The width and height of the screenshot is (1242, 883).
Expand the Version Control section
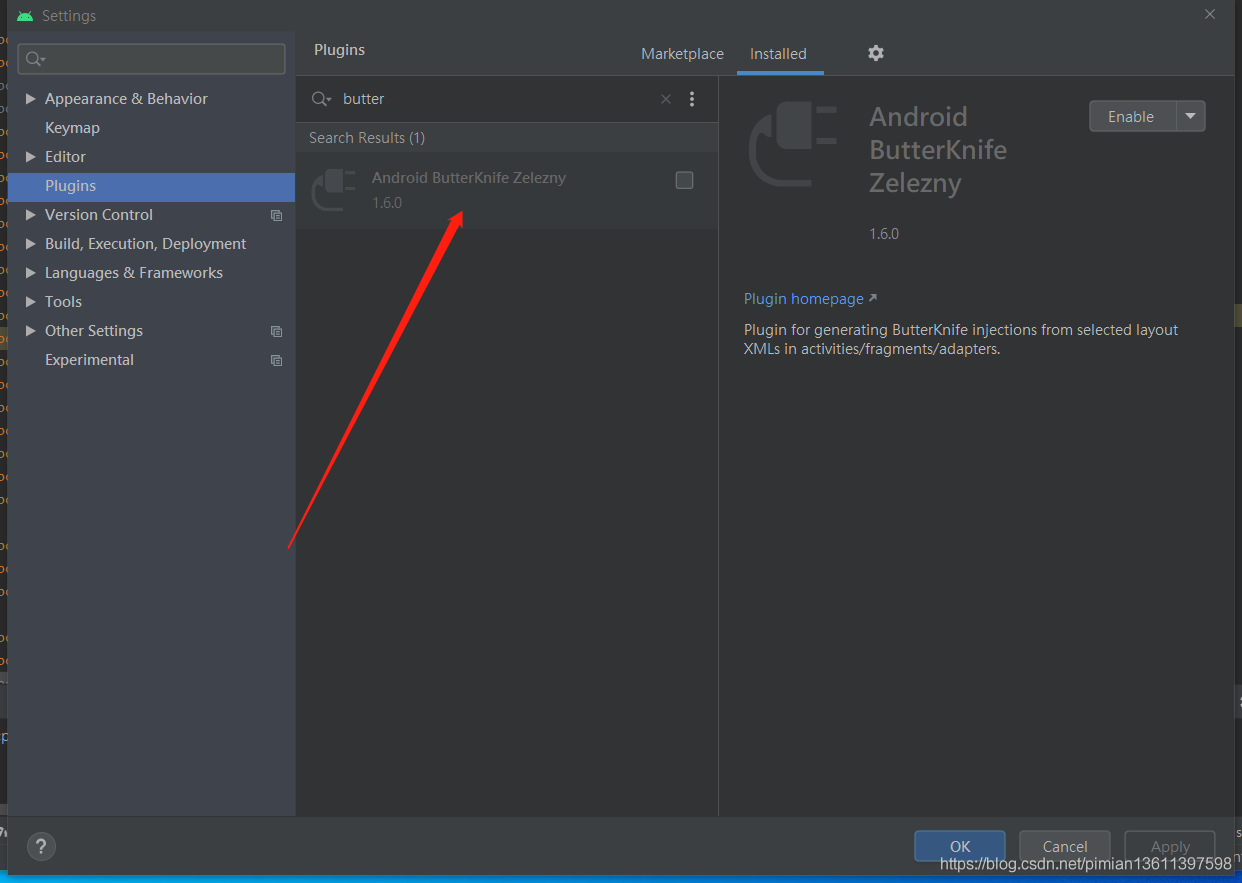[x=31, y=215]
